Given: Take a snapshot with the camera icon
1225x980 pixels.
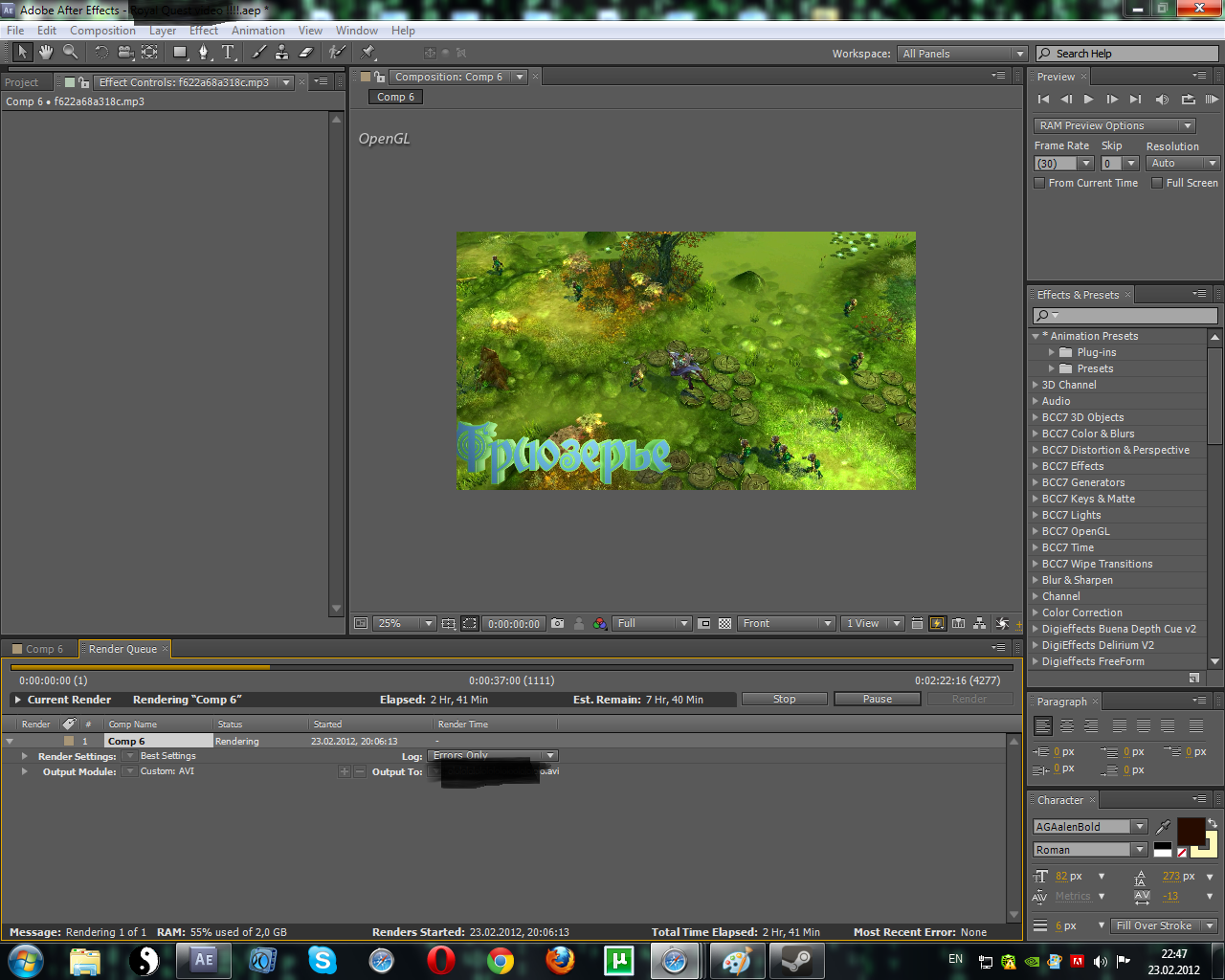Looking at the screenshot, I should click(558, 623).
